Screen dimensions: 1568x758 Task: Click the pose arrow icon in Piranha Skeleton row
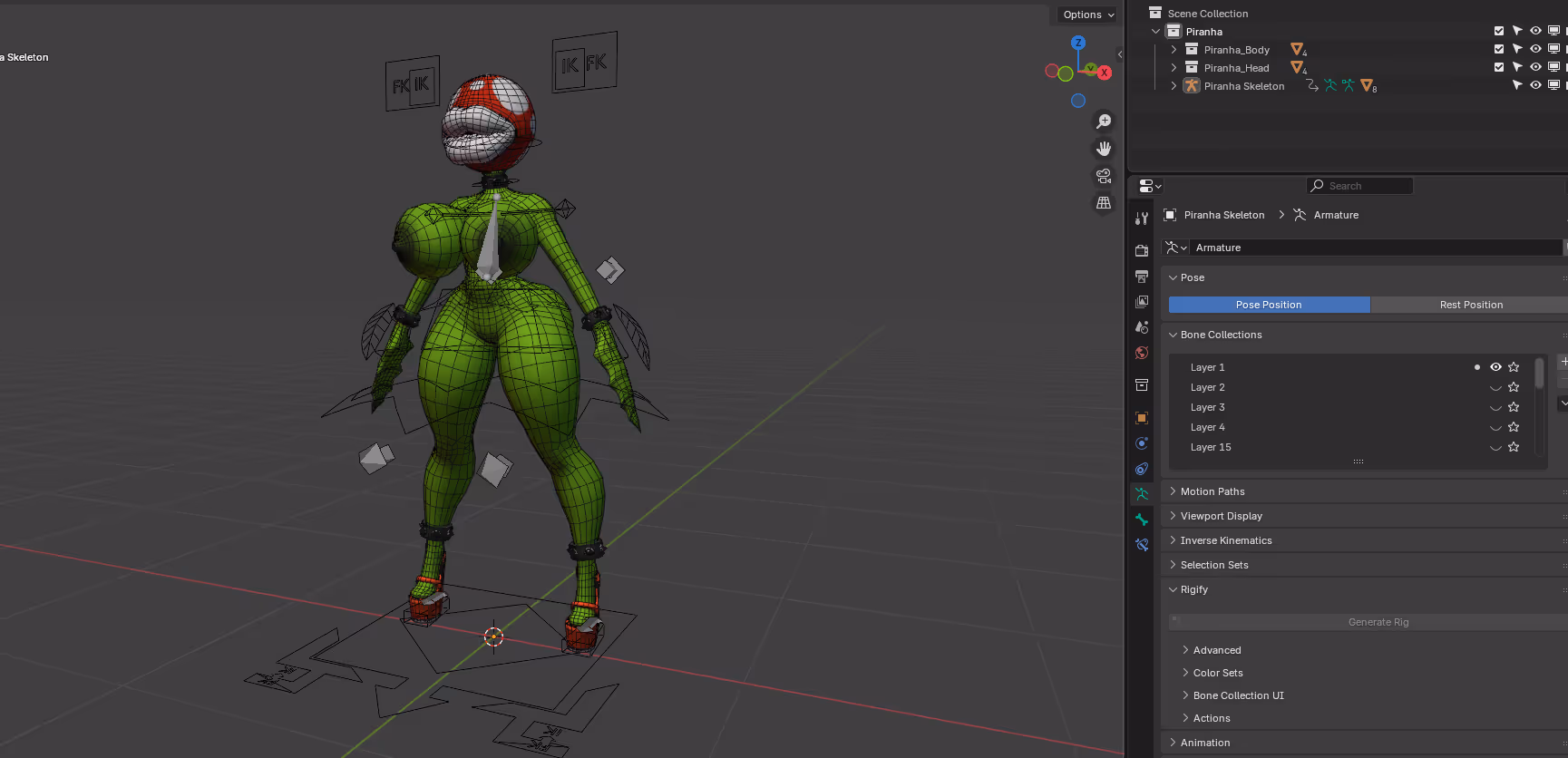point(1311,85)
